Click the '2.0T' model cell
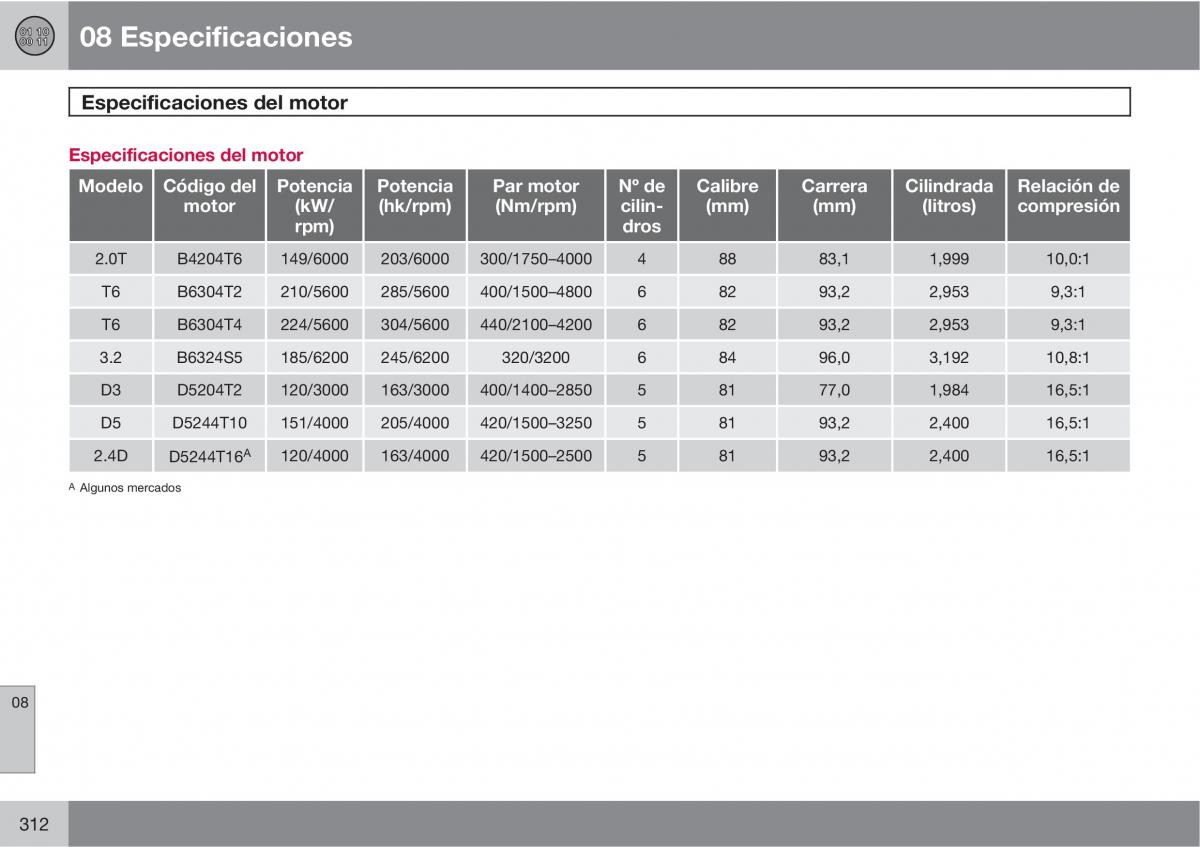Image resolution: width=1200 pixels, height=847 pixels. pyautogui.click(x=110, y=259)
